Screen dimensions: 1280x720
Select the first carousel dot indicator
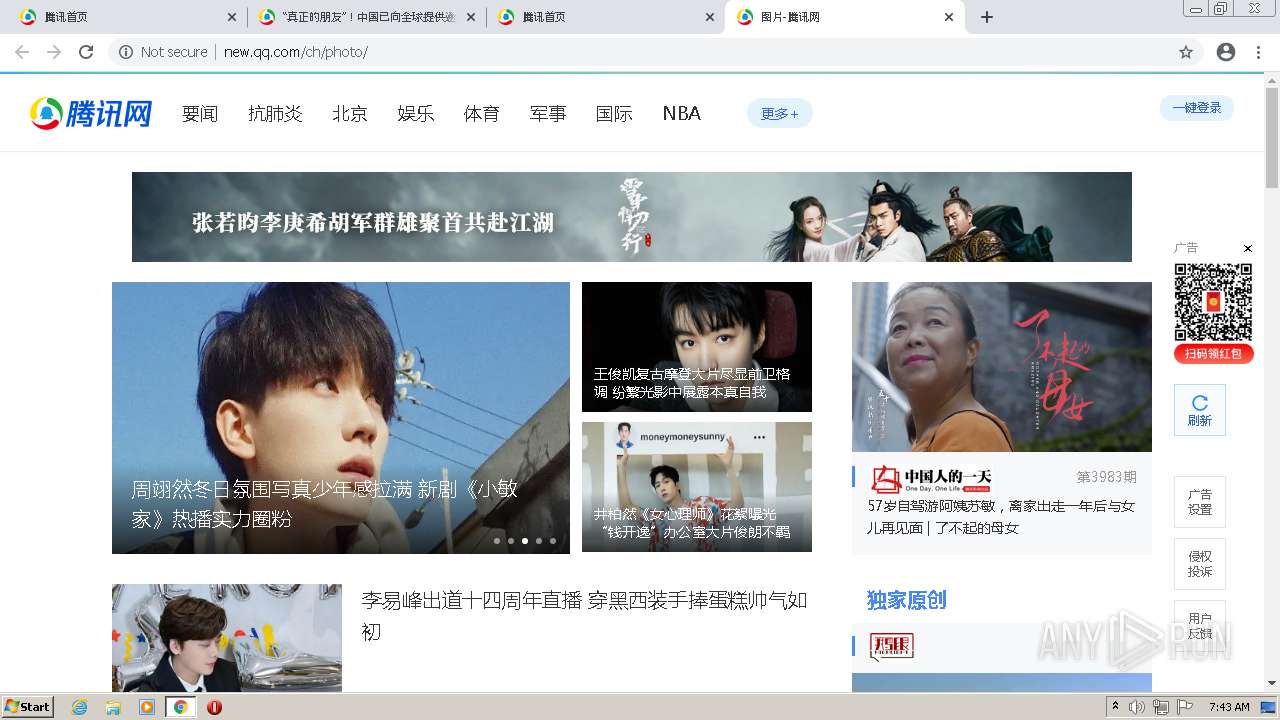(497, 541)
